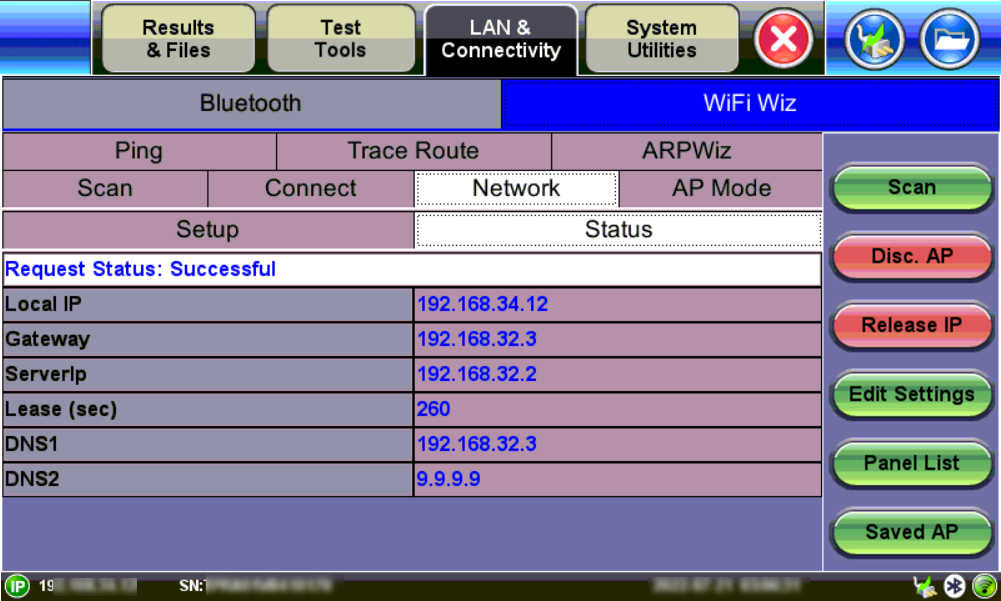Image resolution: width=1001 pixels, height=601 pixels.
Task: Click the ServerIp label
Action: [46, 374]
